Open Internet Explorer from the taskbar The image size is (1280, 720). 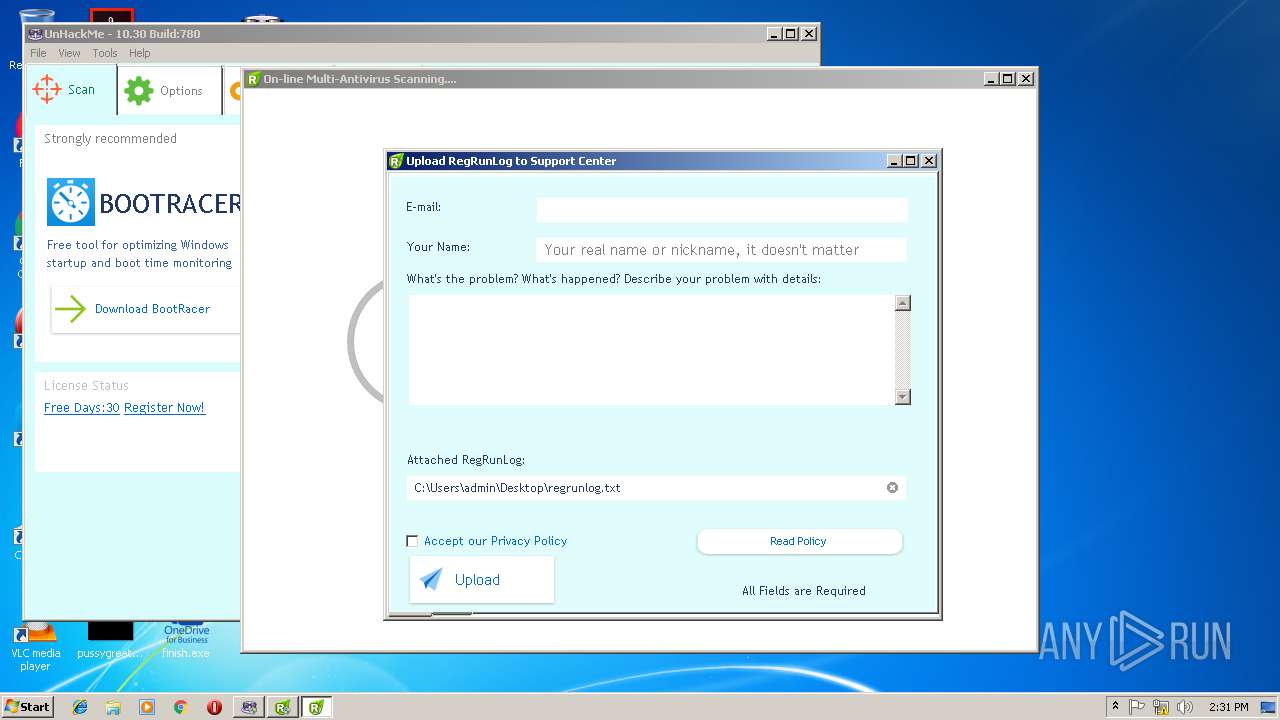[x=80, y=707]
